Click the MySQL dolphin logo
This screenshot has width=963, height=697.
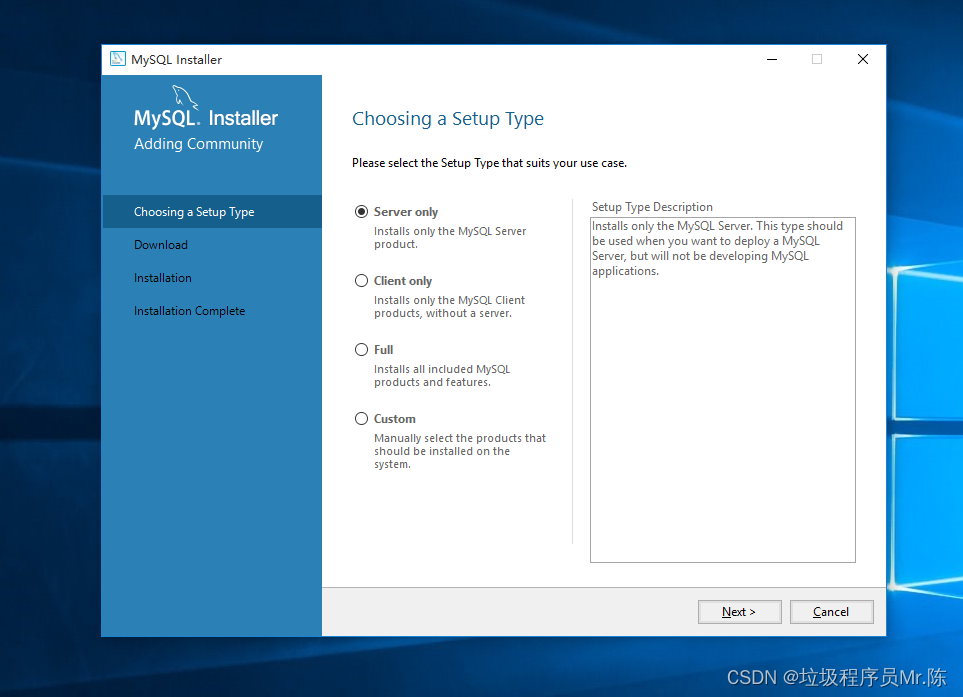tap(184, 97)
